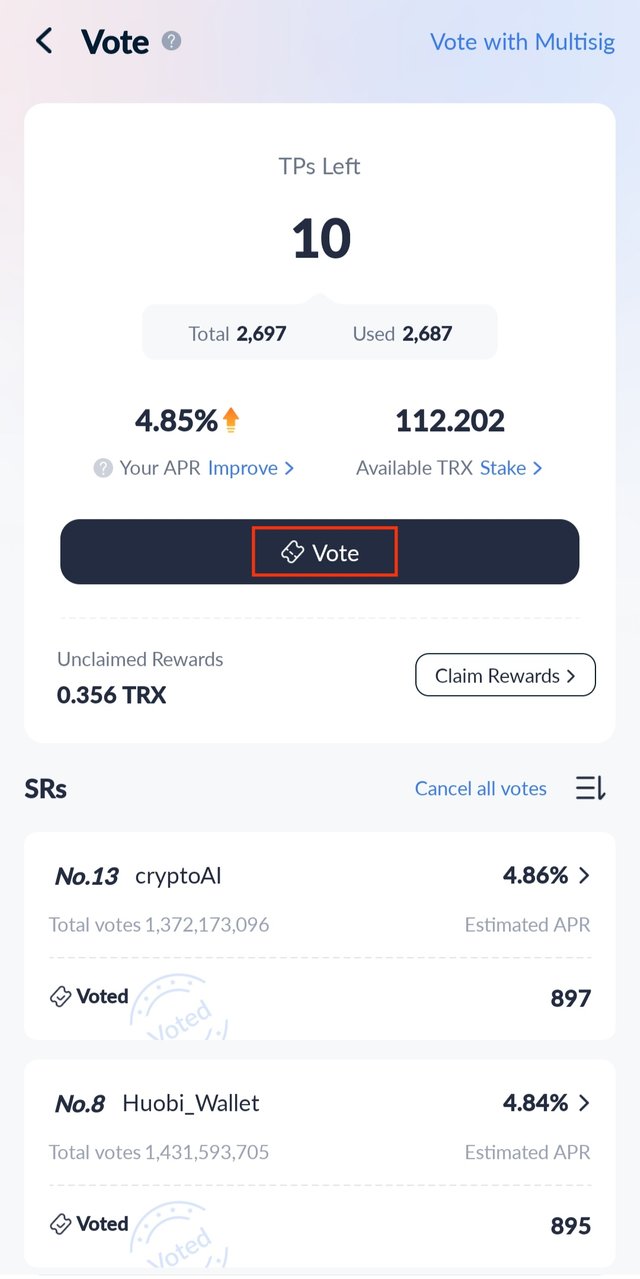
Task: Tap the ticket icon inside Vote button
Action: pos(292,552)
